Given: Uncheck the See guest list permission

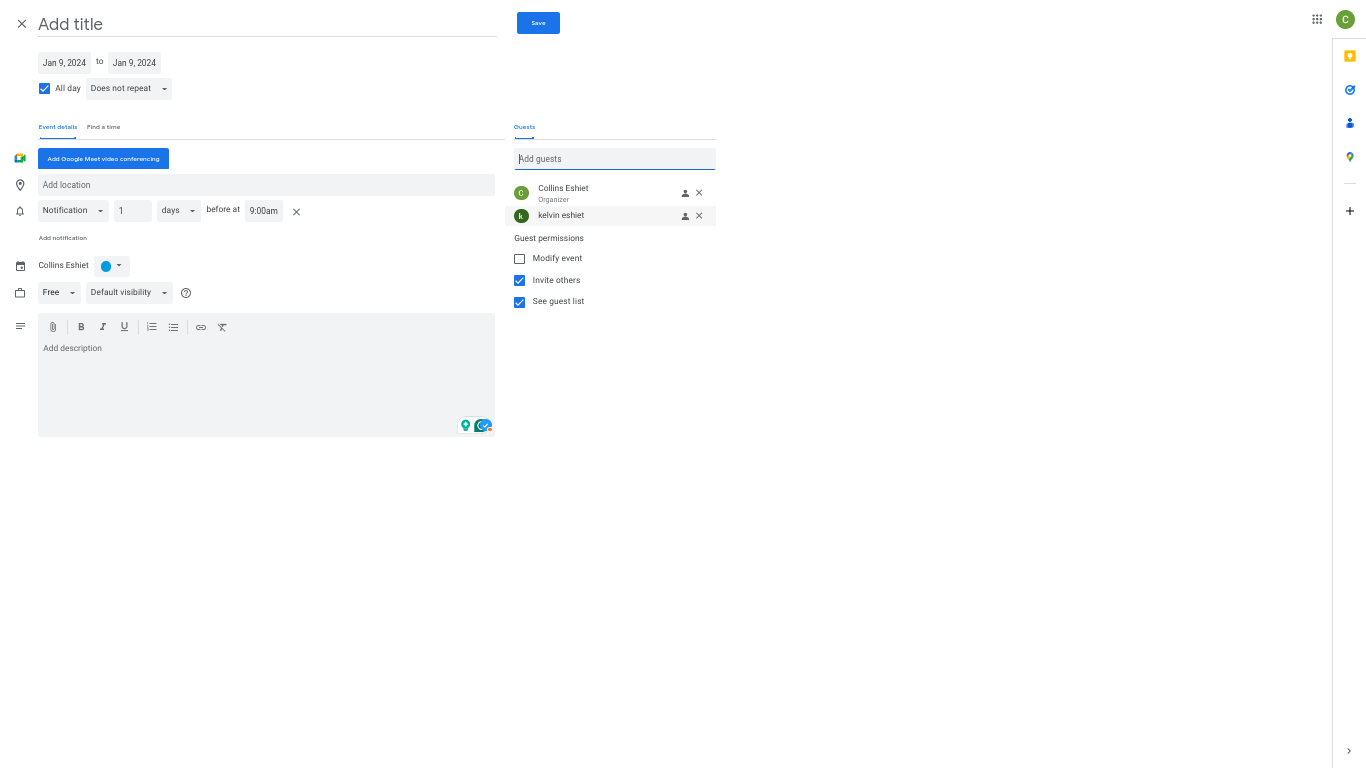Looking at the screenshot, I should pos(519,302).
